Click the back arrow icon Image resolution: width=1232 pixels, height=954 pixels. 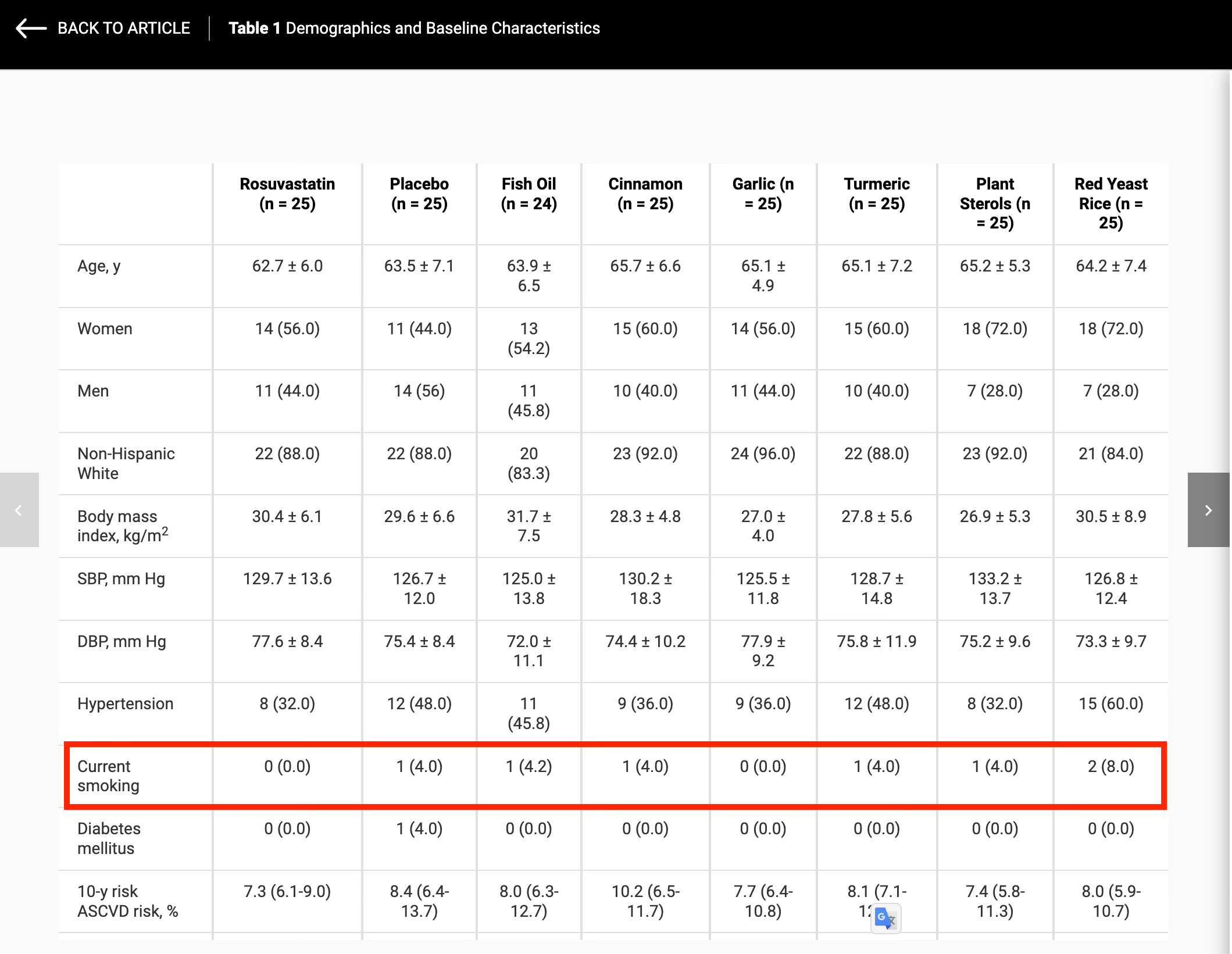pos(31,28)
